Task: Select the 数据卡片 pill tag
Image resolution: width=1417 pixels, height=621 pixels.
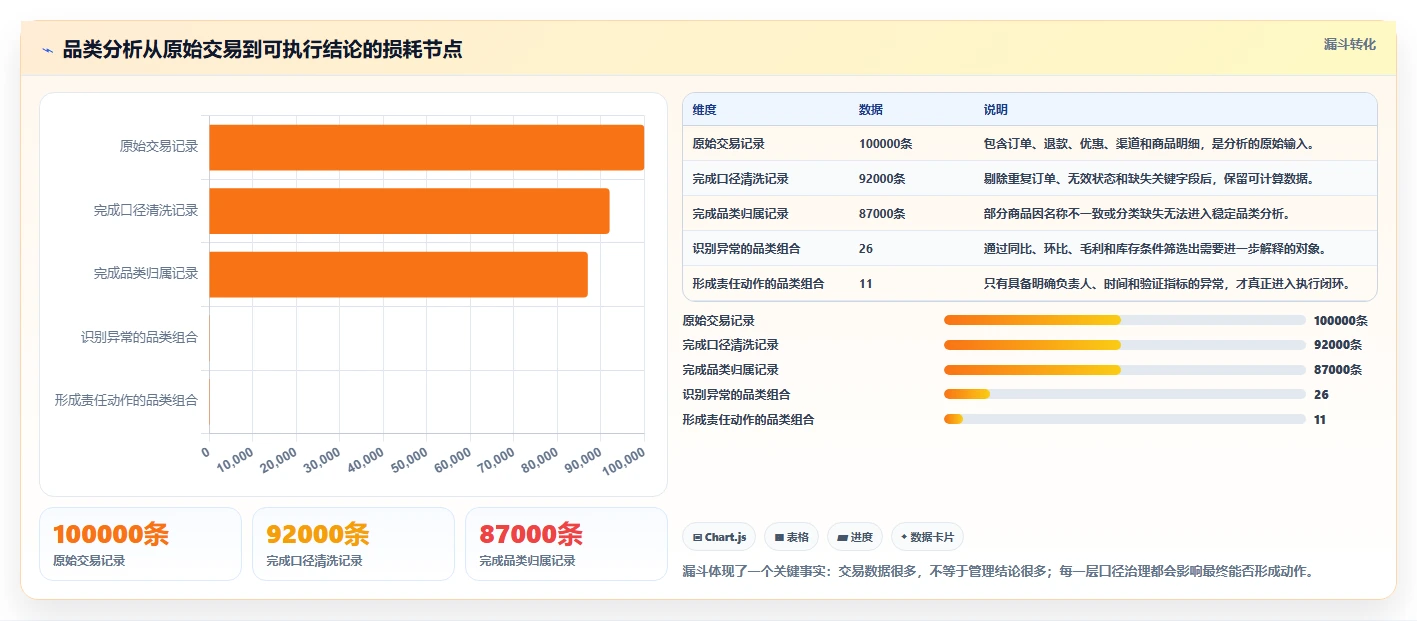Action: click(927, 537)
